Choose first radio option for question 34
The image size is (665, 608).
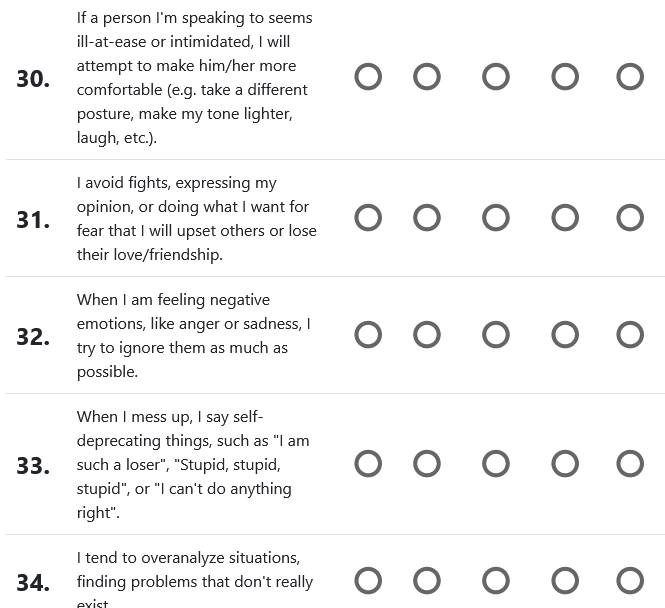[368, 581]
